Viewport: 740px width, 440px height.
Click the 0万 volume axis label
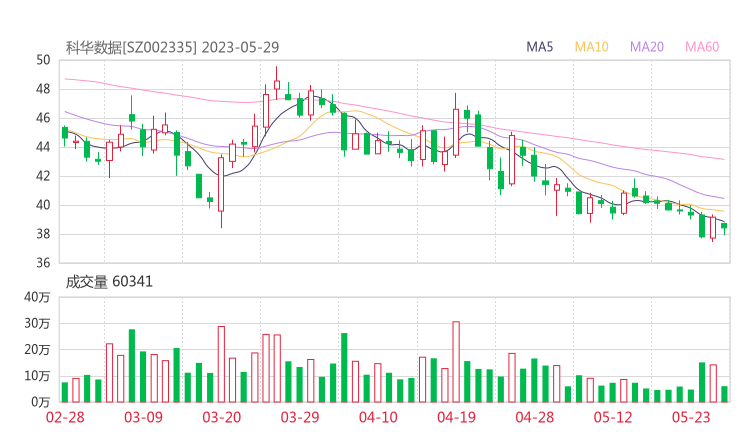(x=41, y=402)
